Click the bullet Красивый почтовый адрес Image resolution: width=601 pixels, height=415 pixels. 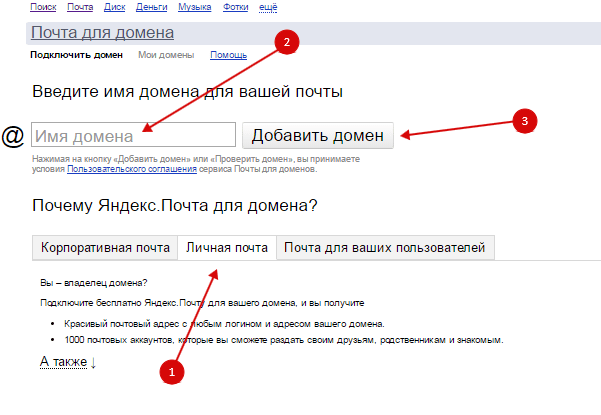coord(224,324)
